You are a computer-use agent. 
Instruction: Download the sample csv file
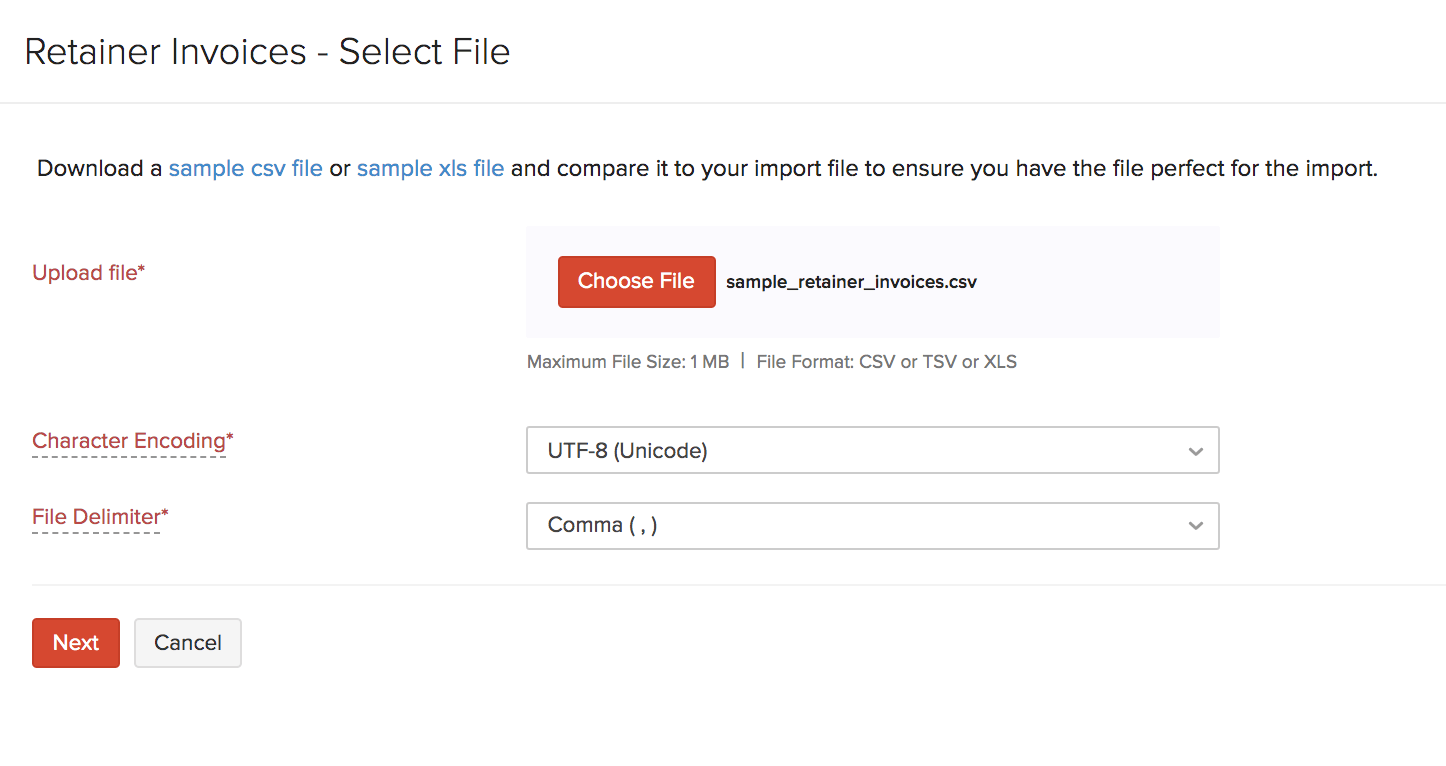click(245, 168)
